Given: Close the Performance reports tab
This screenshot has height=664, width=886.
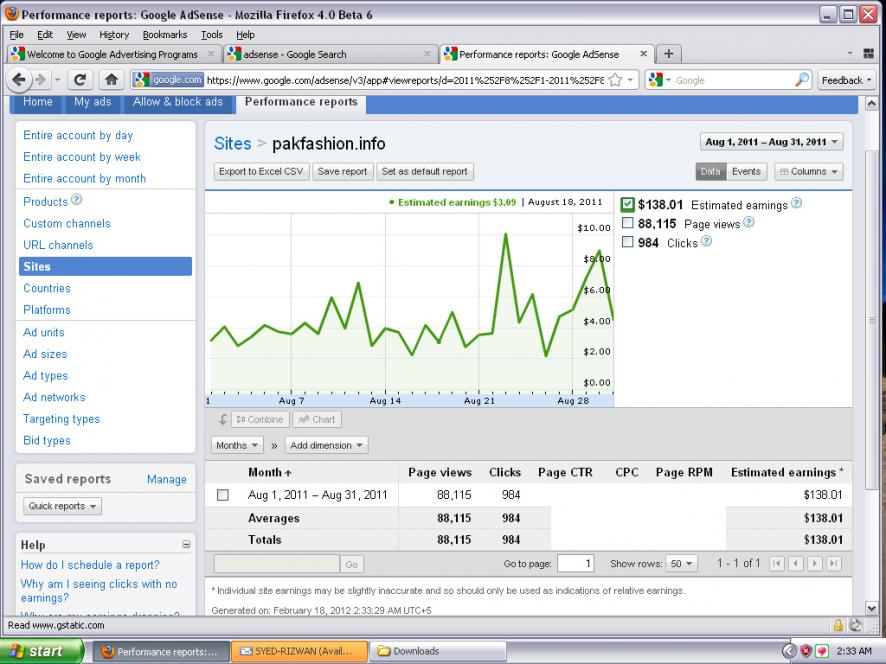Looking at the screenshot, I should coord(643,54).
